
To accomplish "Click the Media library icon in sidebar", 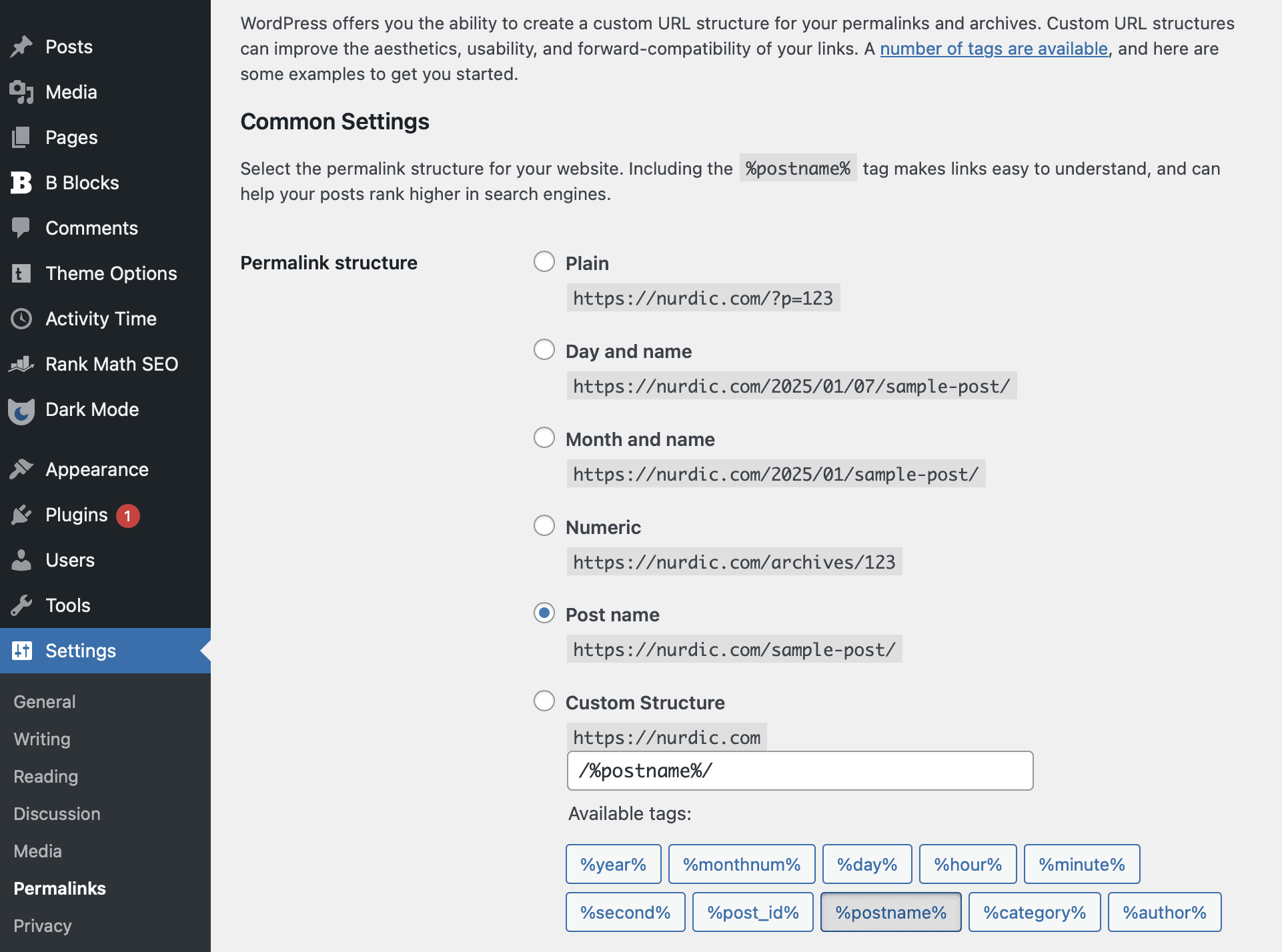I will [x=21, y=92].
